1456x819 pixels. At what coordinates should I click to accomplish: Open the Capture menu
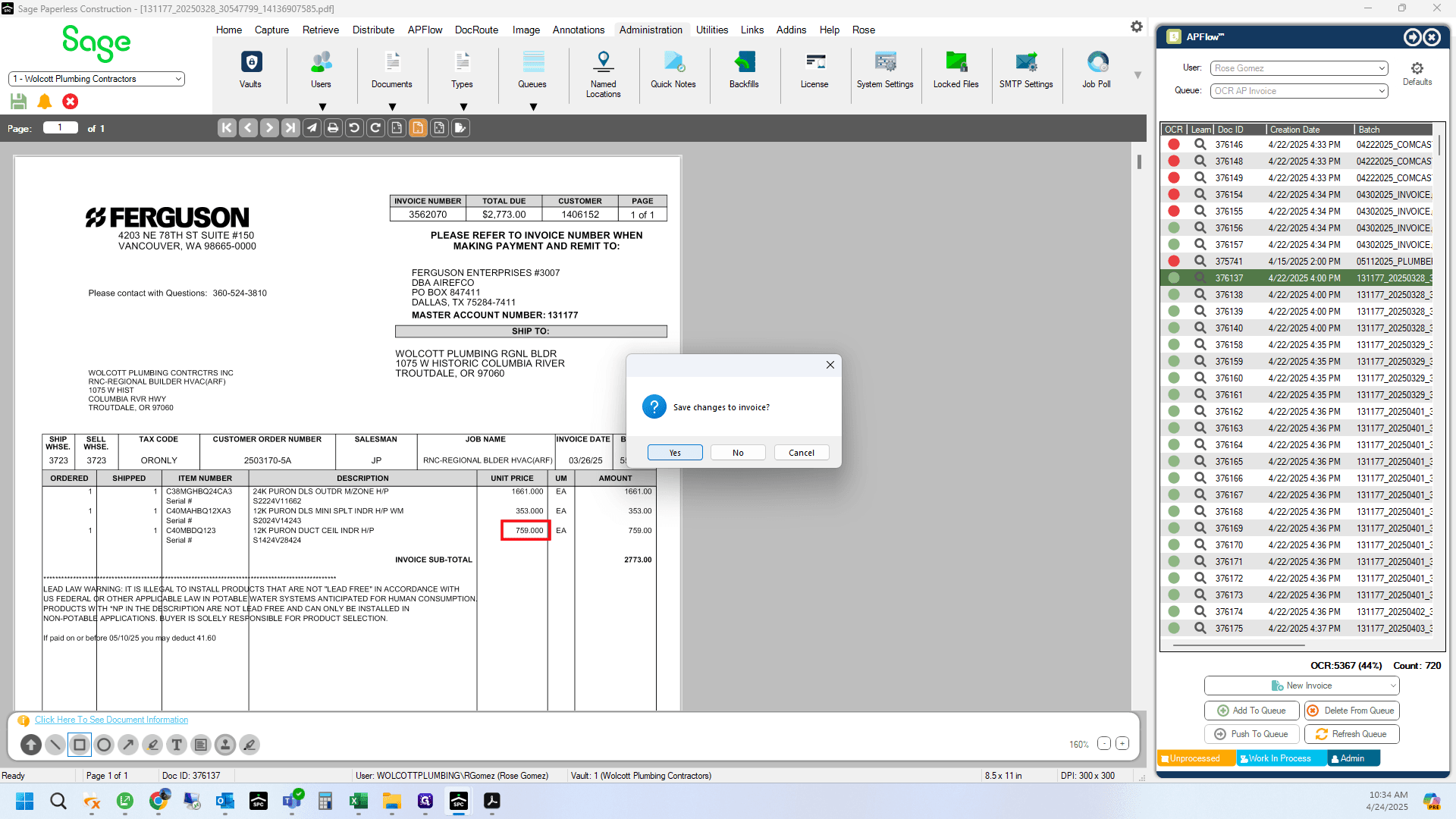coord(271,30)
